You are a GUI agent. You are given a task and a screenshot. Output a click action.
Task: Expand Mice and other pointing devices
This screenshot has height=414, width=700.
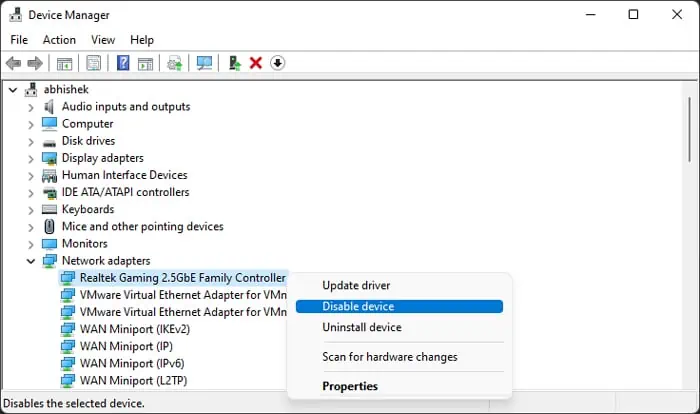click(x=30, y=227)
